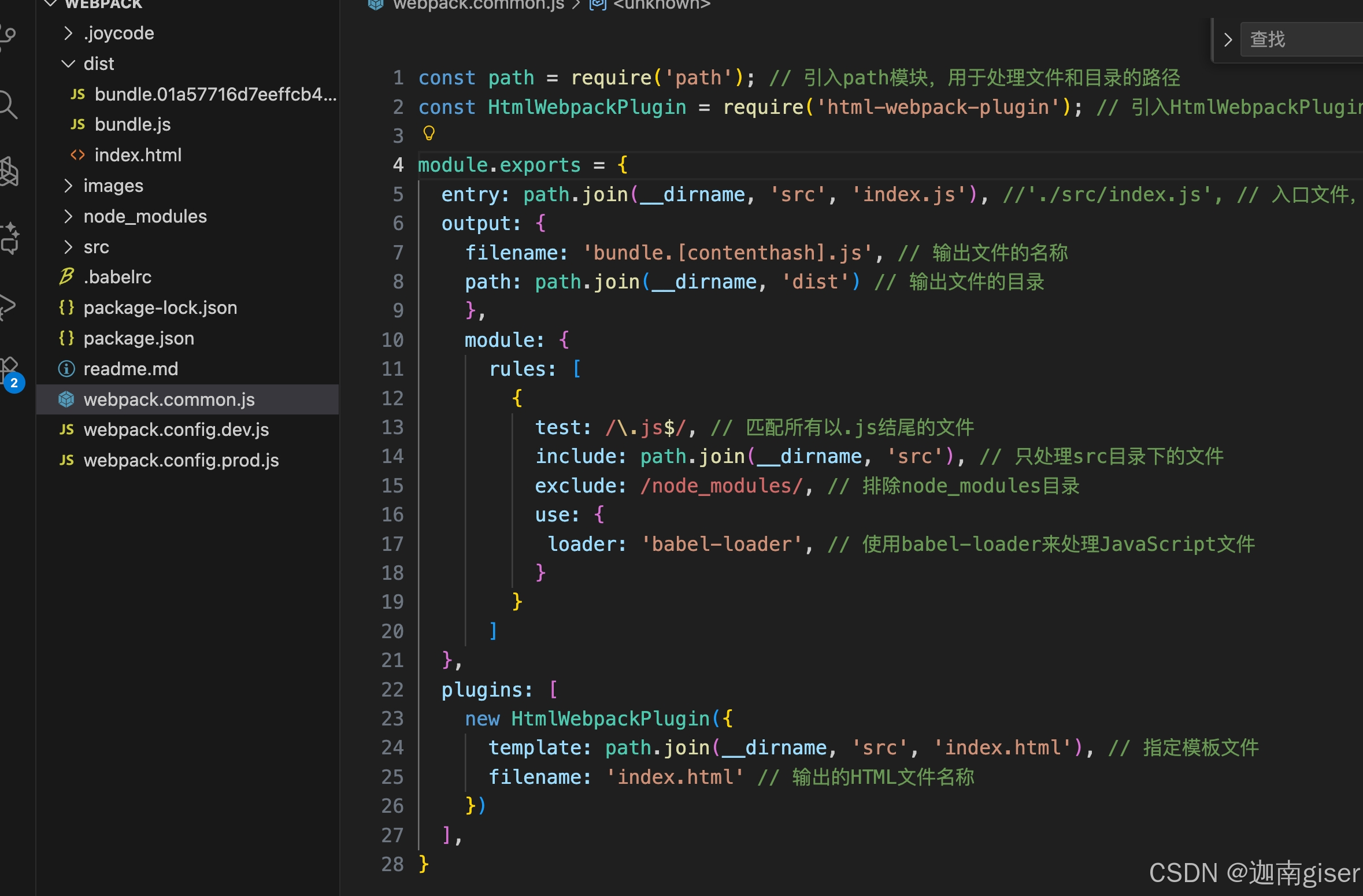Open the AI chat sparkle panel
The height and width of the screenshot is (896, 1363).
click(x=9, y=238)
